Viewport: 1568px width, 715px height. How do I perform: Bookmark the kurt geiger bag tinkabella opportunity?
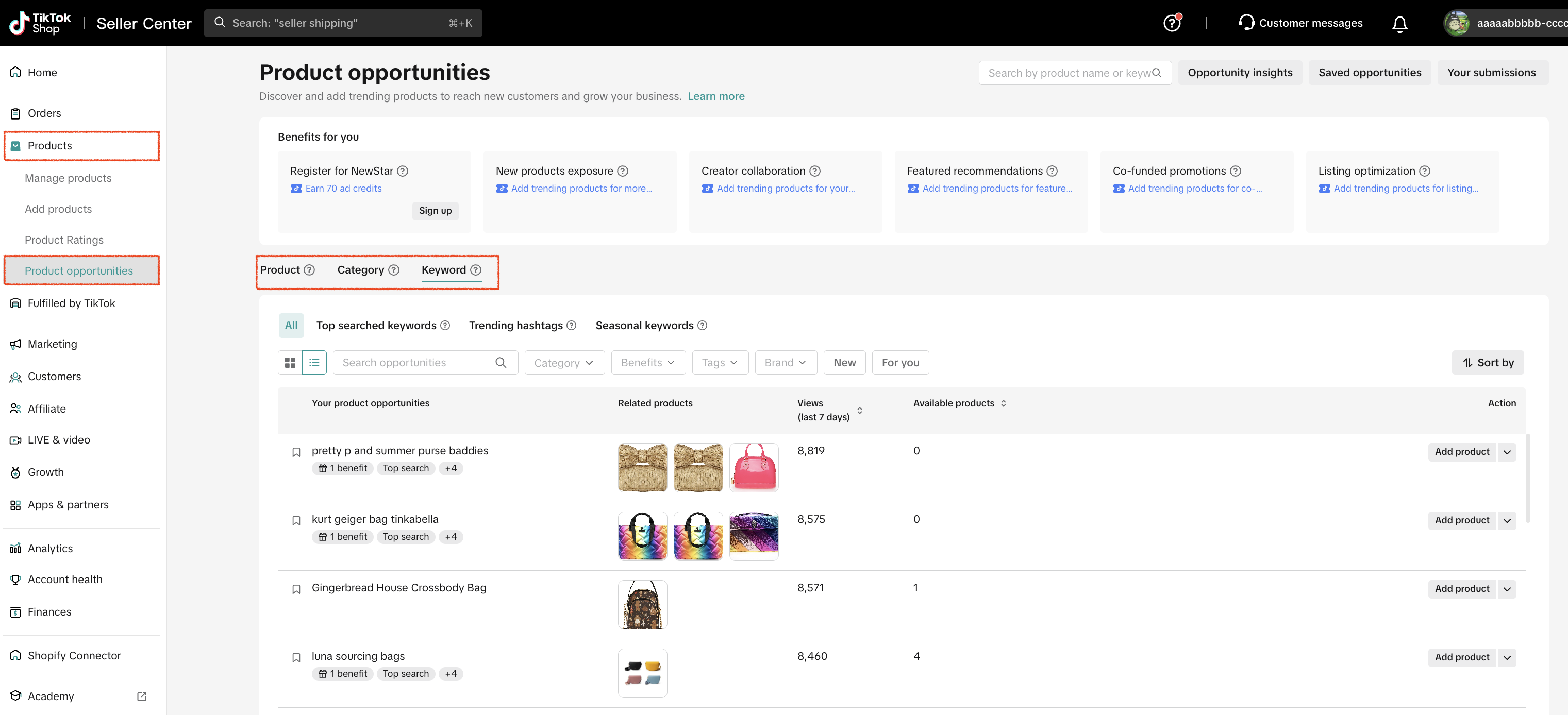296,521
